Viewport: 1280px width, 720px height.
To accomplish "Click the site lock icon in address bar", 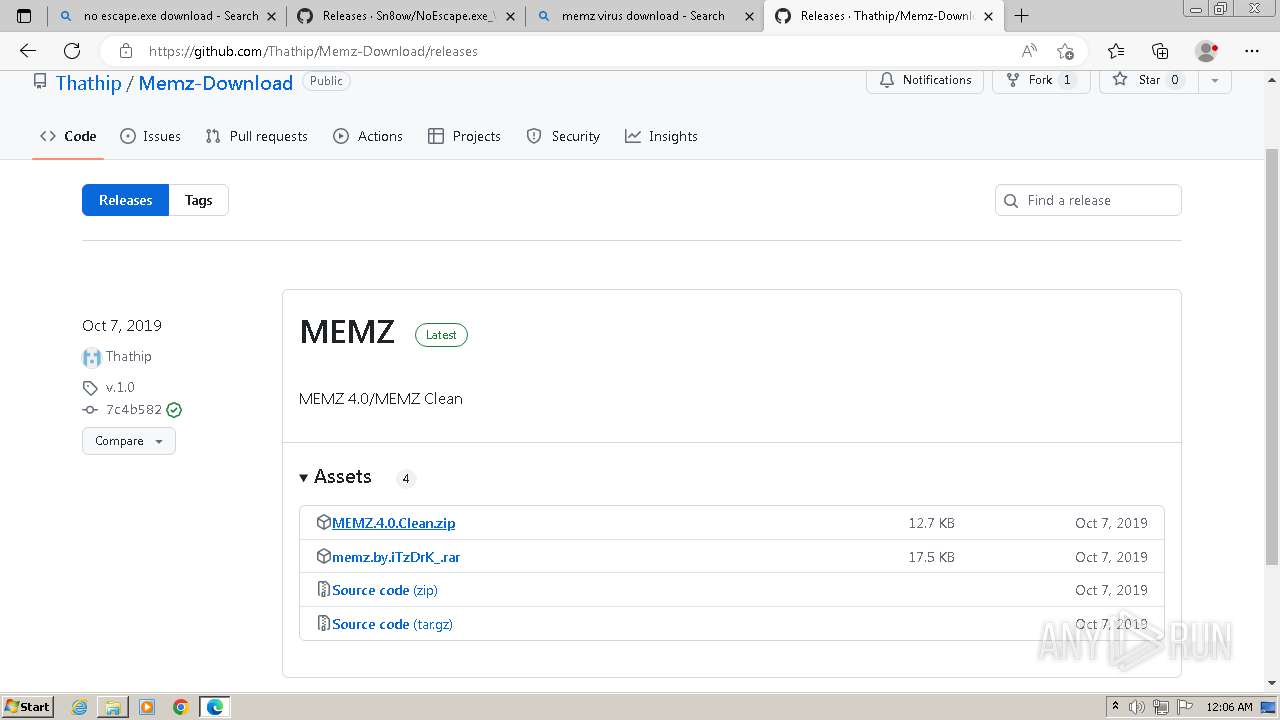I will tap(125, 51).
